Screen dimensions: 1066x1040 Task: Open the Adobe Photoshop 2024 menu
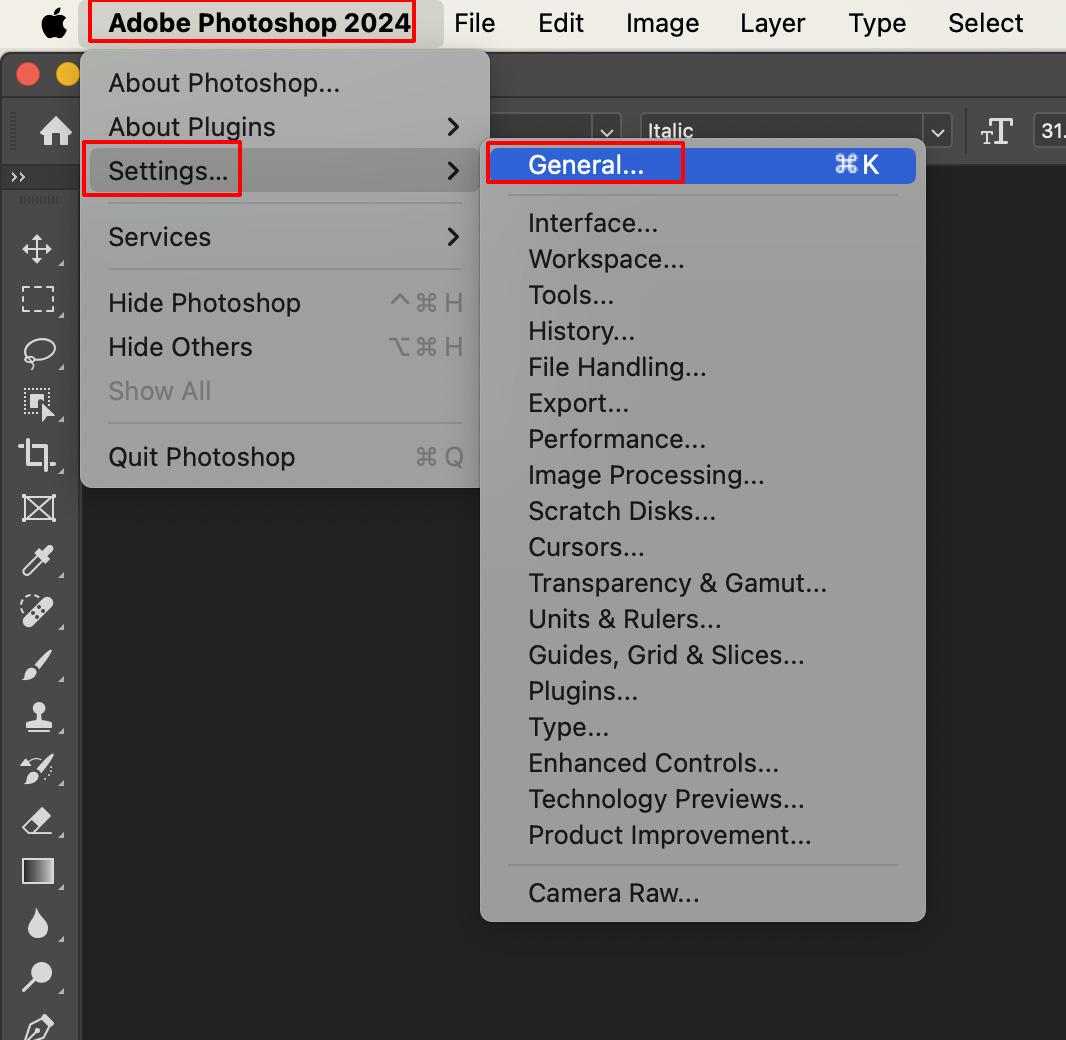pos(260,23)
